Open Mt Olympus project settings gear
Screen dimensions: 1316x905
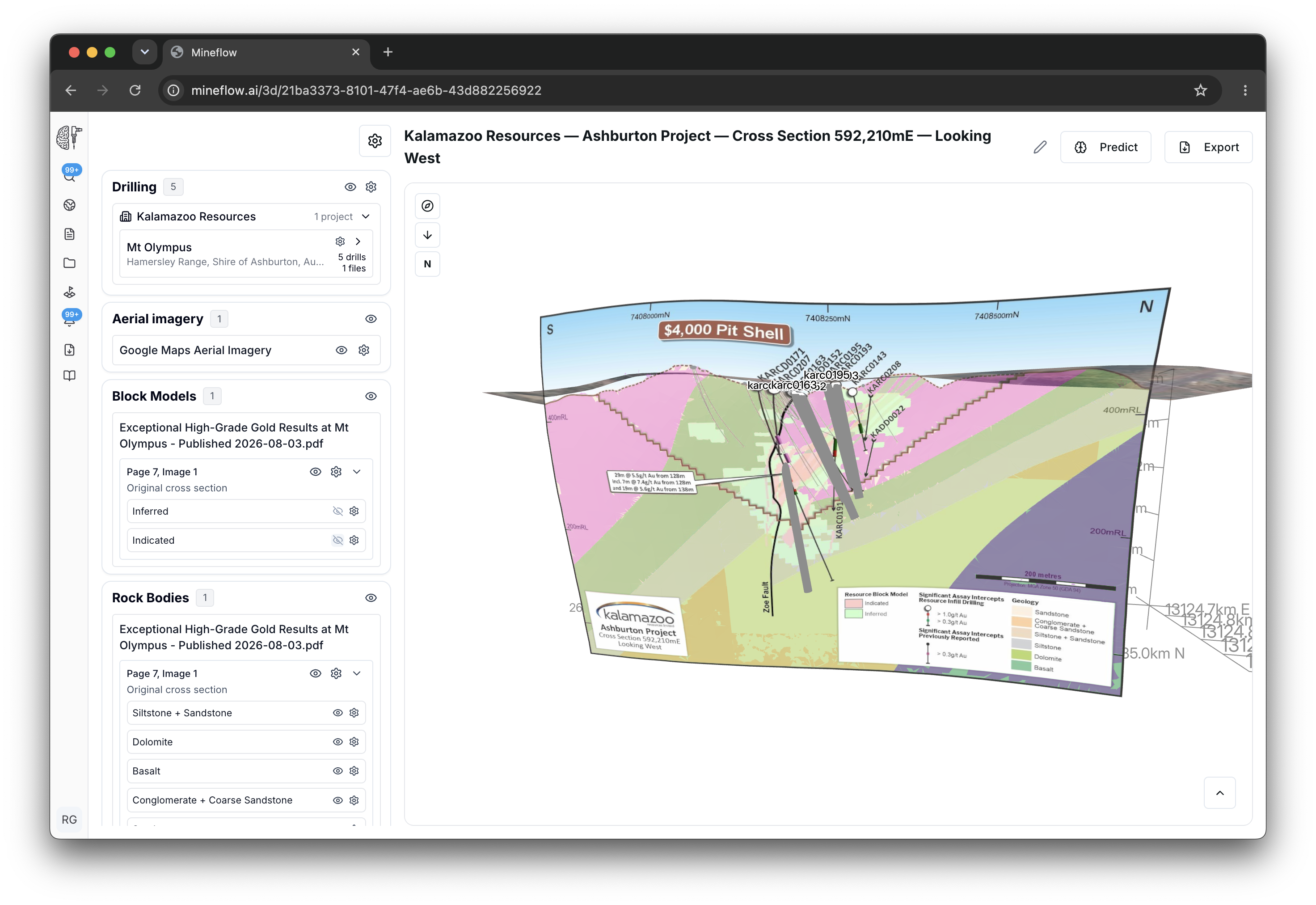(x=340, y=241)
